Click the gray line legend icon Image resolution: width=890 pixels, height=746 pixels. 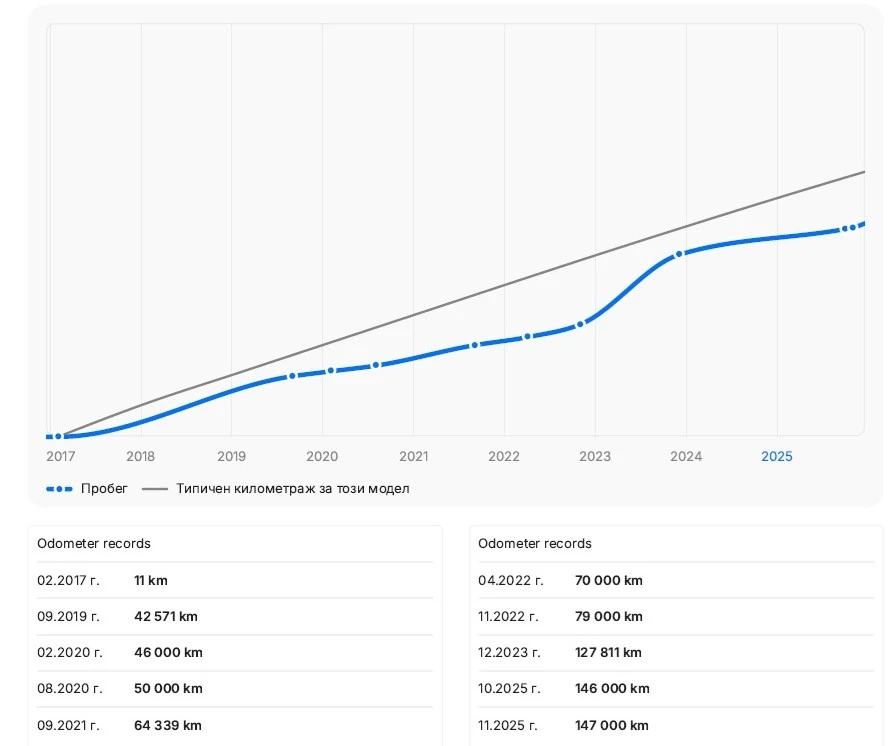coord(155,489)
